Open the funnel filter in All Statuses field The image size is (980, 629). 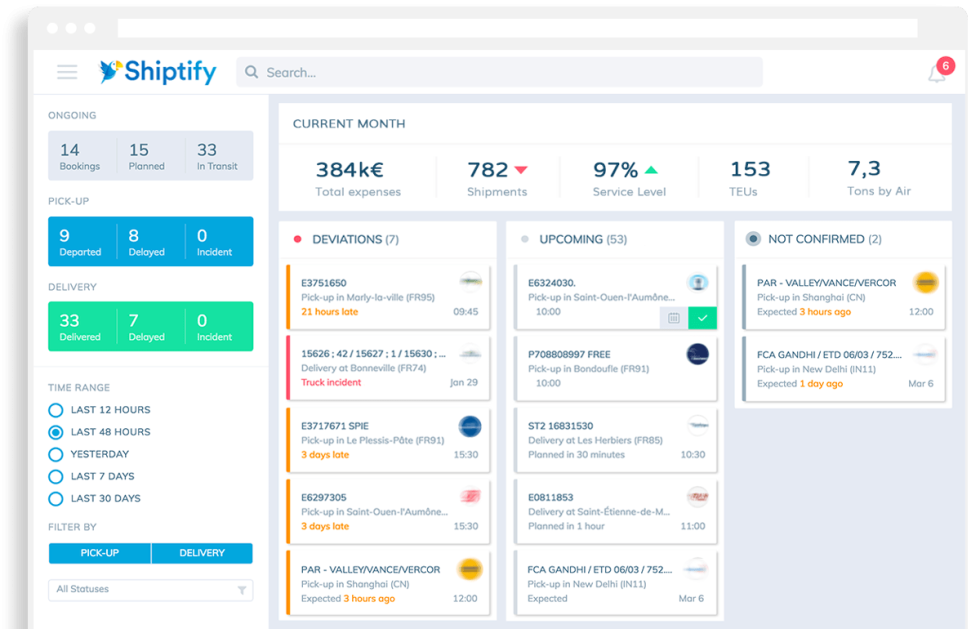click(x=240, y=590)
